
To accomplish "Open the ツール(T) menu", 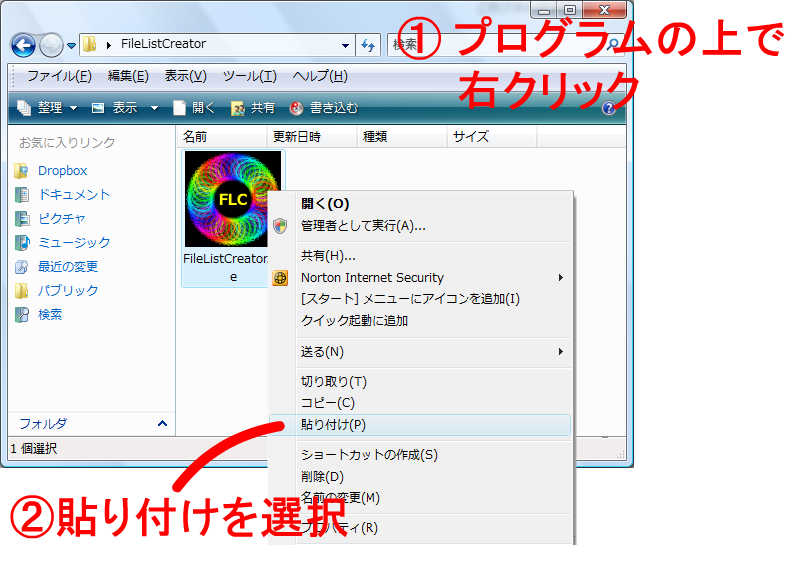I will 250,76.
